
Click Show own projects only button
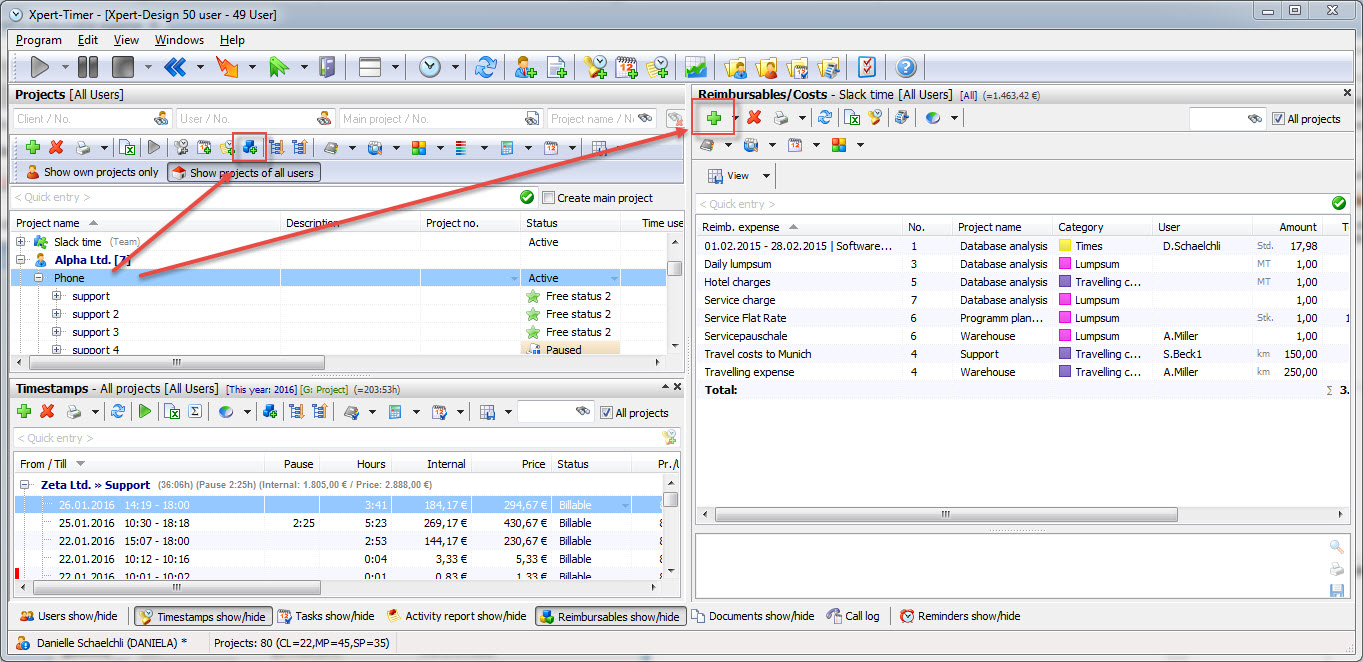click(x=91, y=172)
